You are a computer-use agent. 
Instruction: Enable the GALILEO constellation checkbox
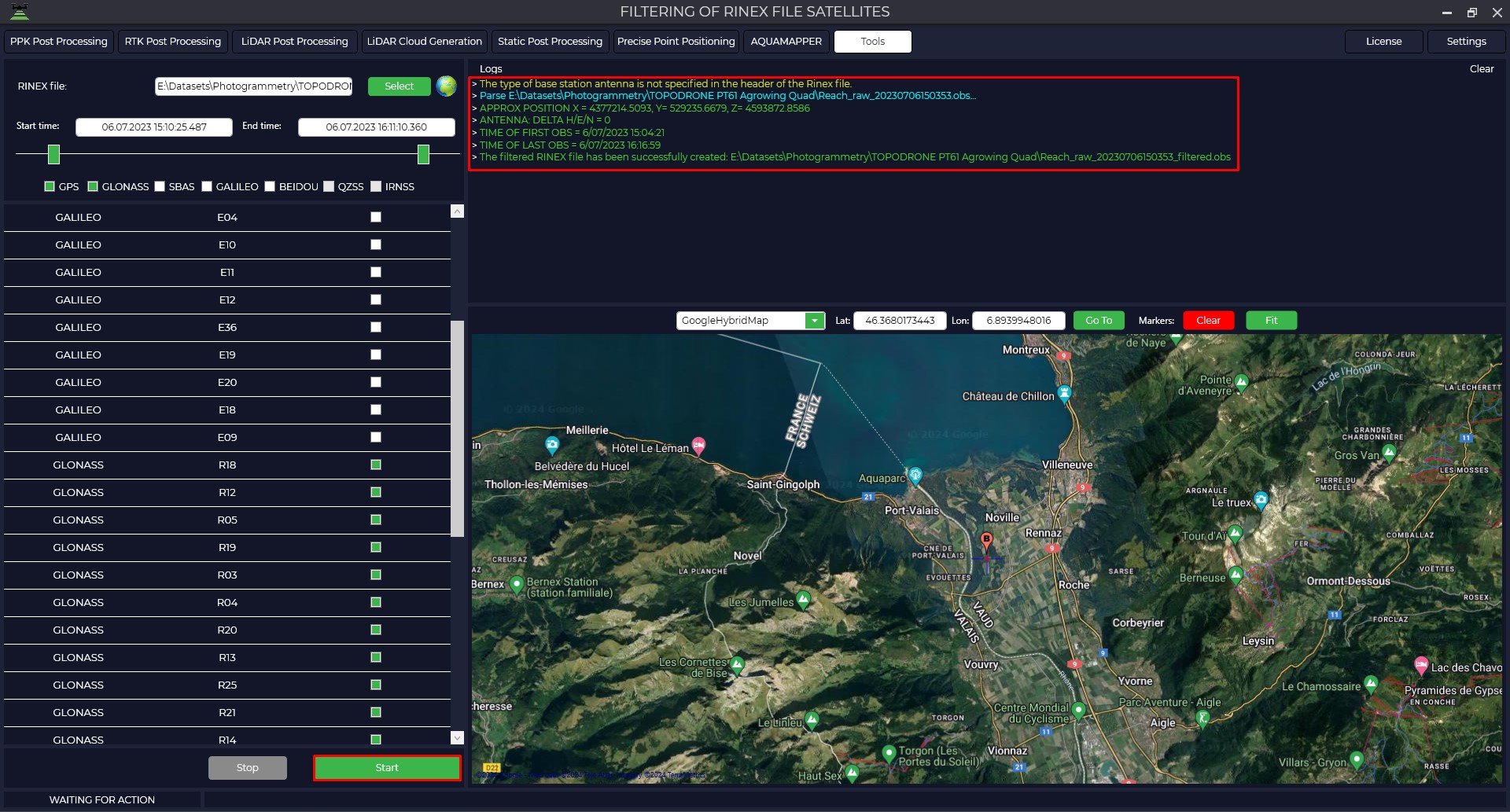point(207,186)
